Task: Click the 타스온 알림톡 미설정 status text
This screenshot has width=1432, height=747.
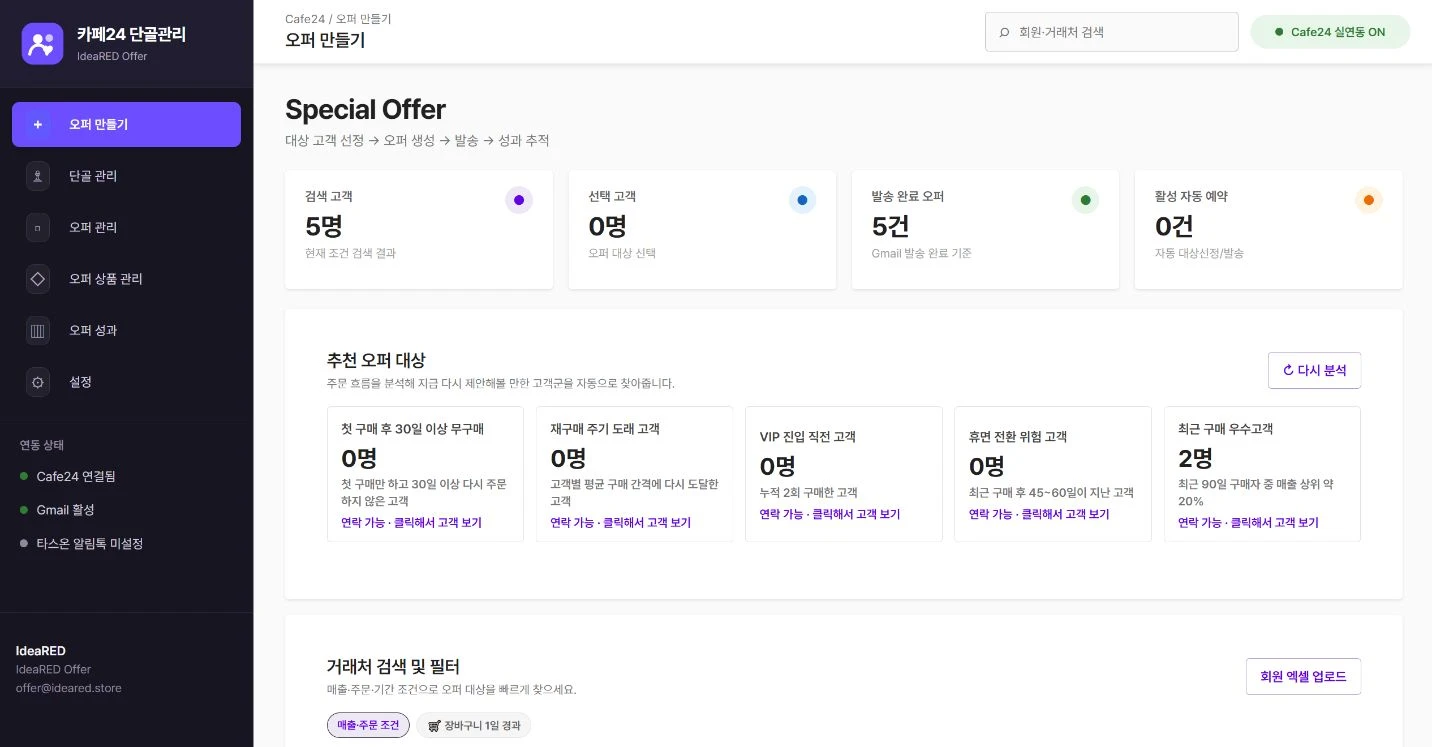Action: point(90,544)
